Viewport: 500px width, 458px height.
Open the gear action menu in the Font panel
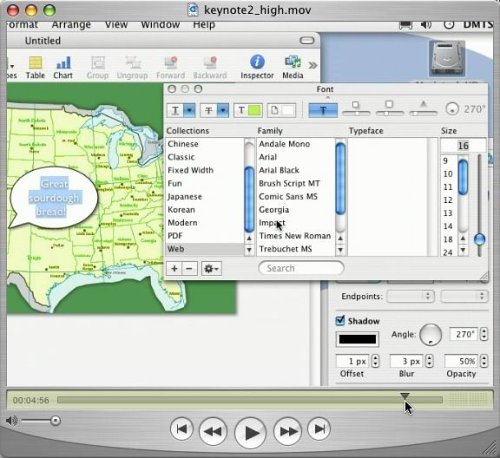(x=211, y=269)
